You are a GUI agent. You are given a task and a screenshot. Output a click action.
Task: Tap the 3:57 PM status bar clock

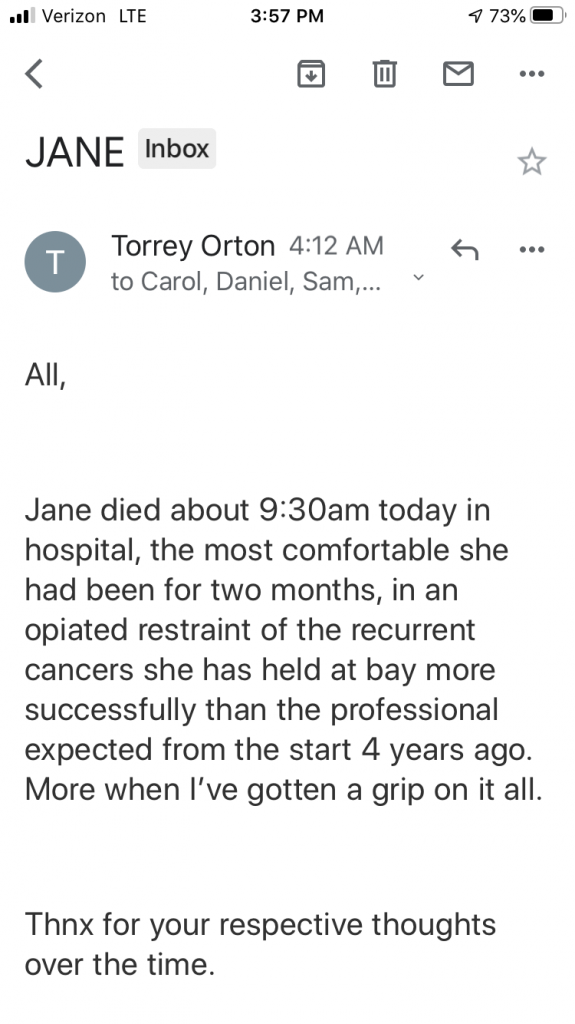coord(287,16)
